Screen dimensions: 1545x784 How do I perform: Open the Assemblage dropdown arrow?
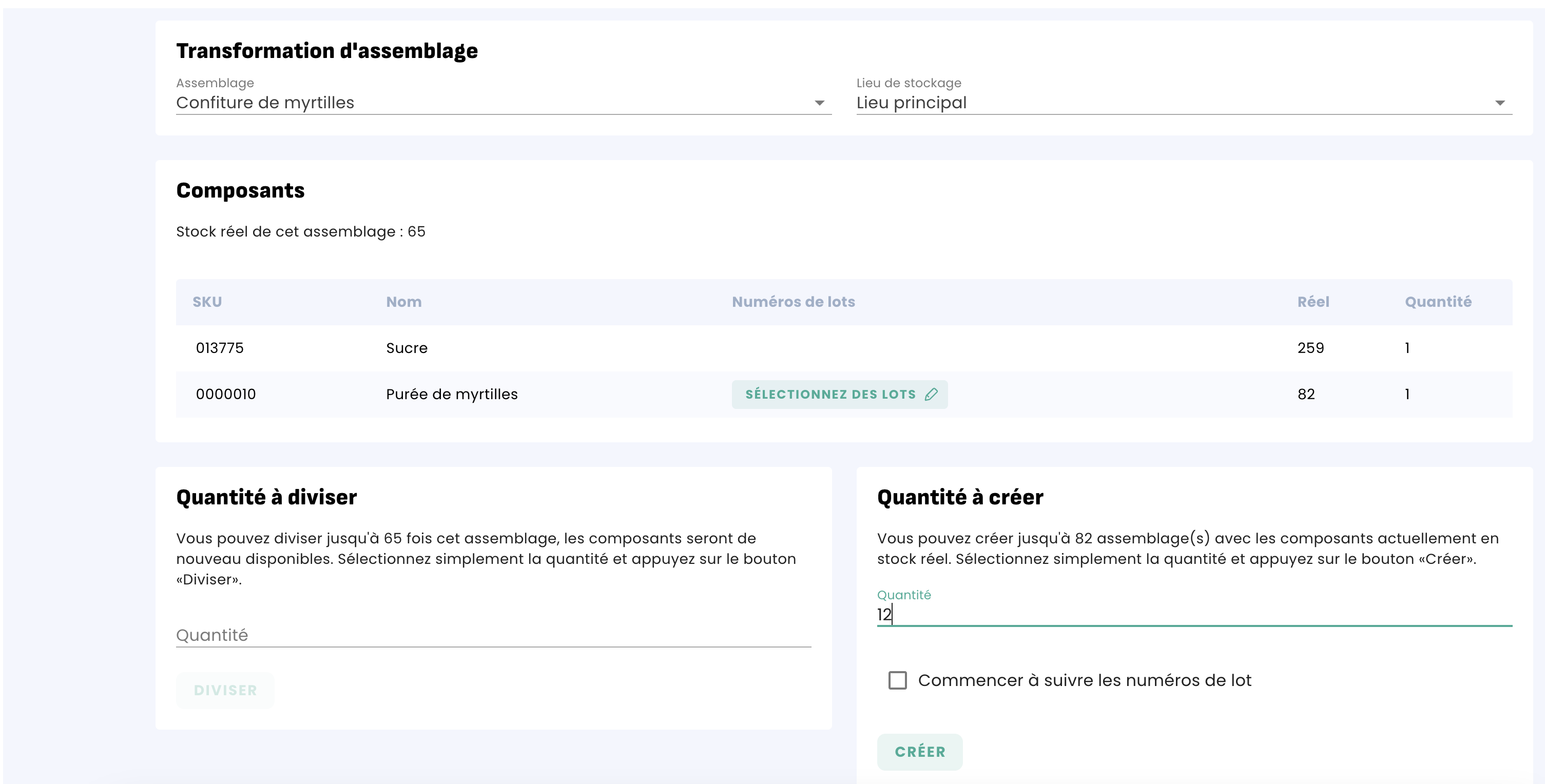click(819, 103)
